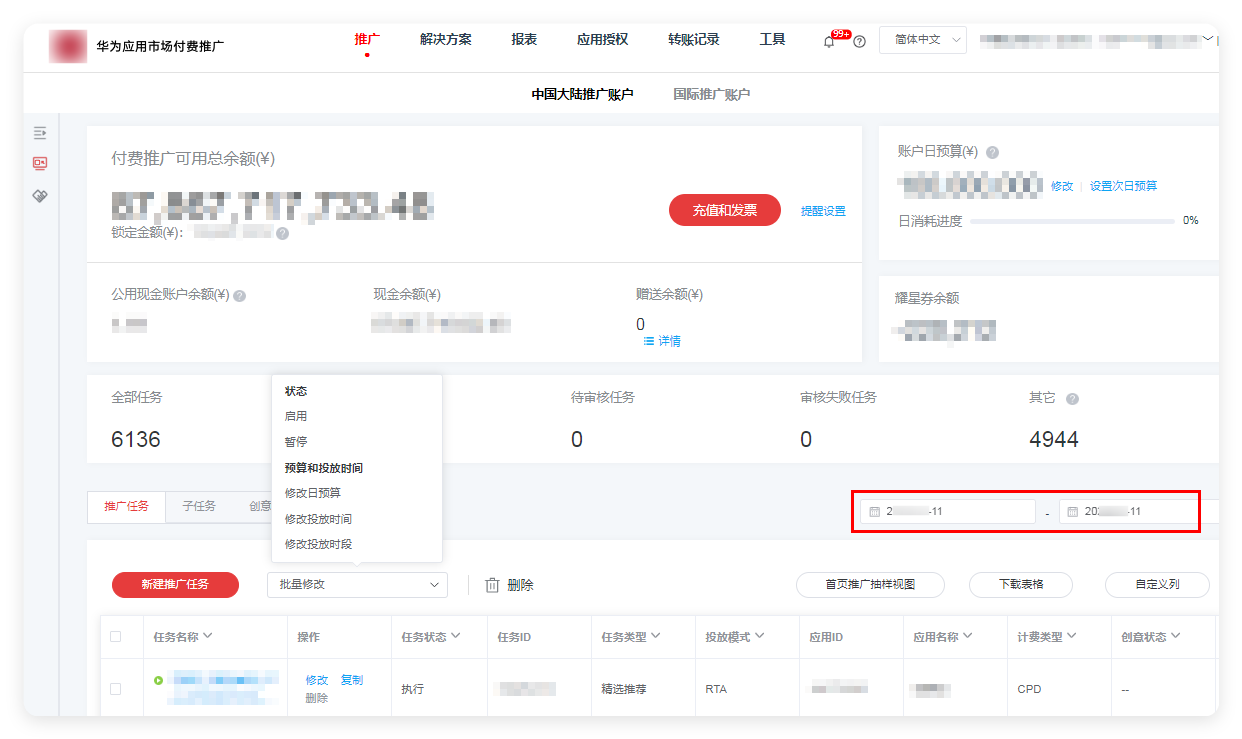Viewport: 1242px width, 739px height.
Task: Open the 提醒设置 link
Action: pyautogui.click(x=823, y=211)
